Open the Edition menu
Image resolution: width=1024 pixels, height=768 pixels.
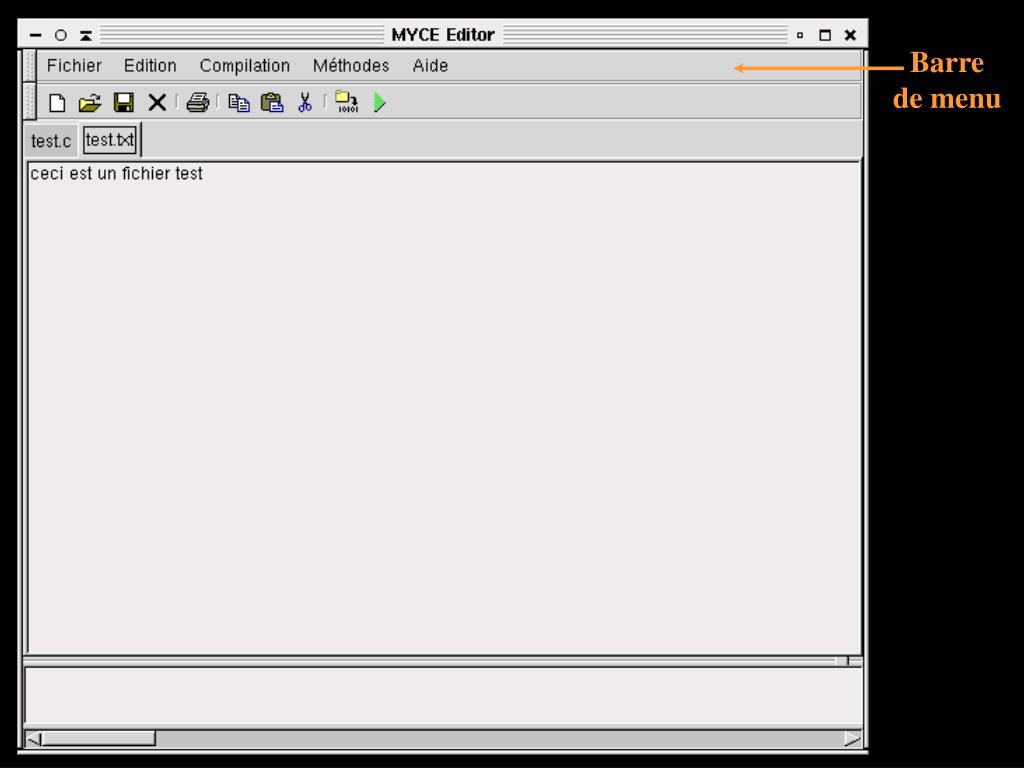pyautogui.click(x=150, y=65)
